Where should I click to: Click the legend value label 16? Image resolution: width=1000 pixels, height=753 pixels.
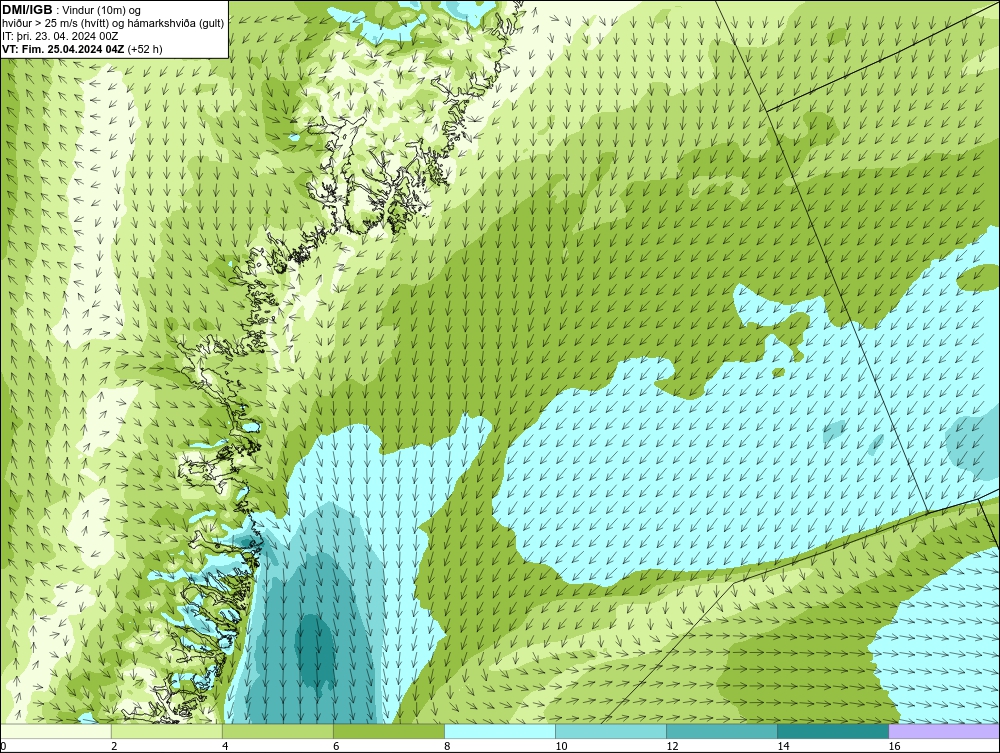point(893,746)
